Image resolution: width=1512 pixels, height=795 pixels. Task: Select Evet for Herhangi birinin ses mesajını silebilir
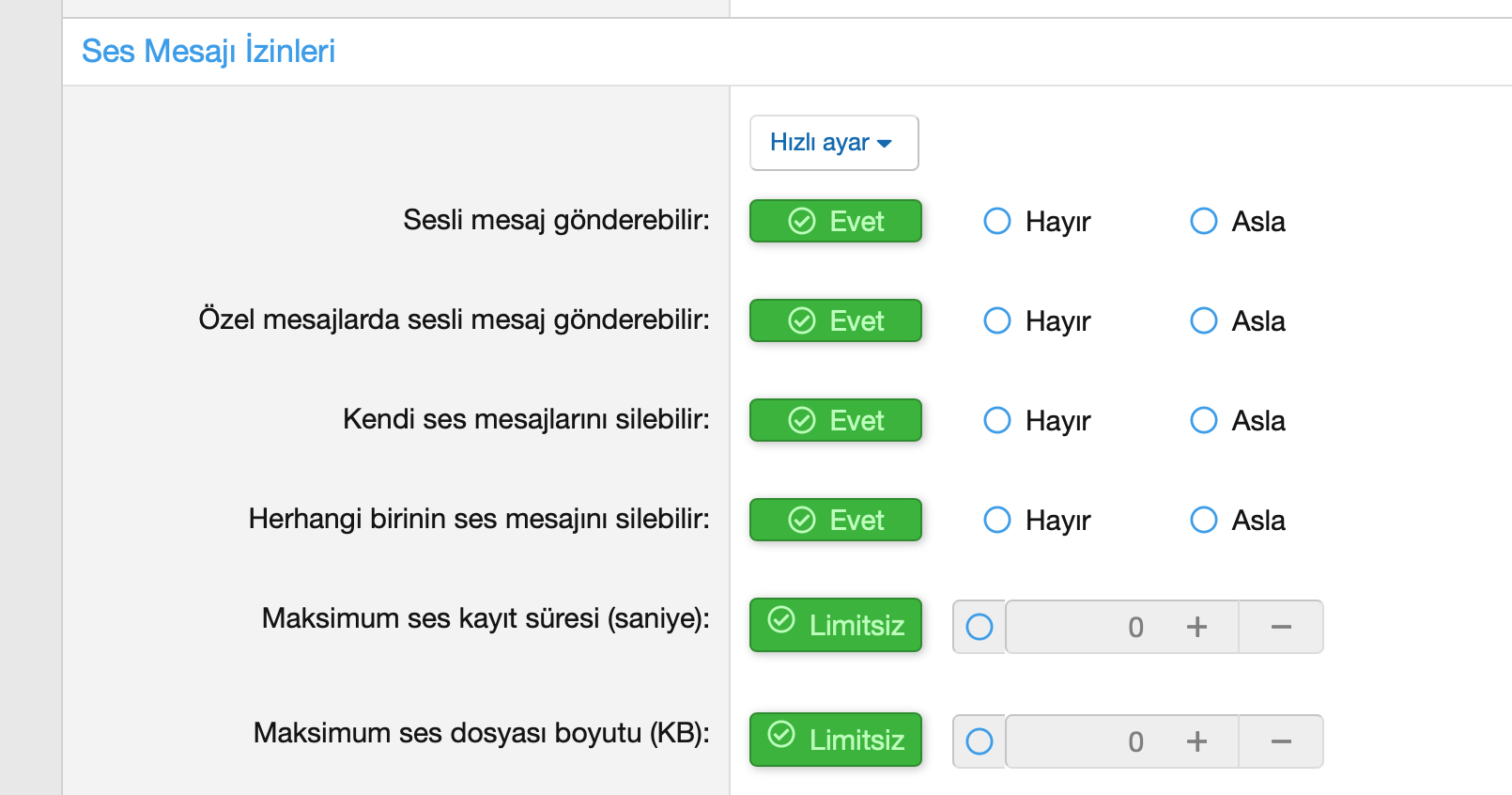pyautogui.click(x=836, y=520)
